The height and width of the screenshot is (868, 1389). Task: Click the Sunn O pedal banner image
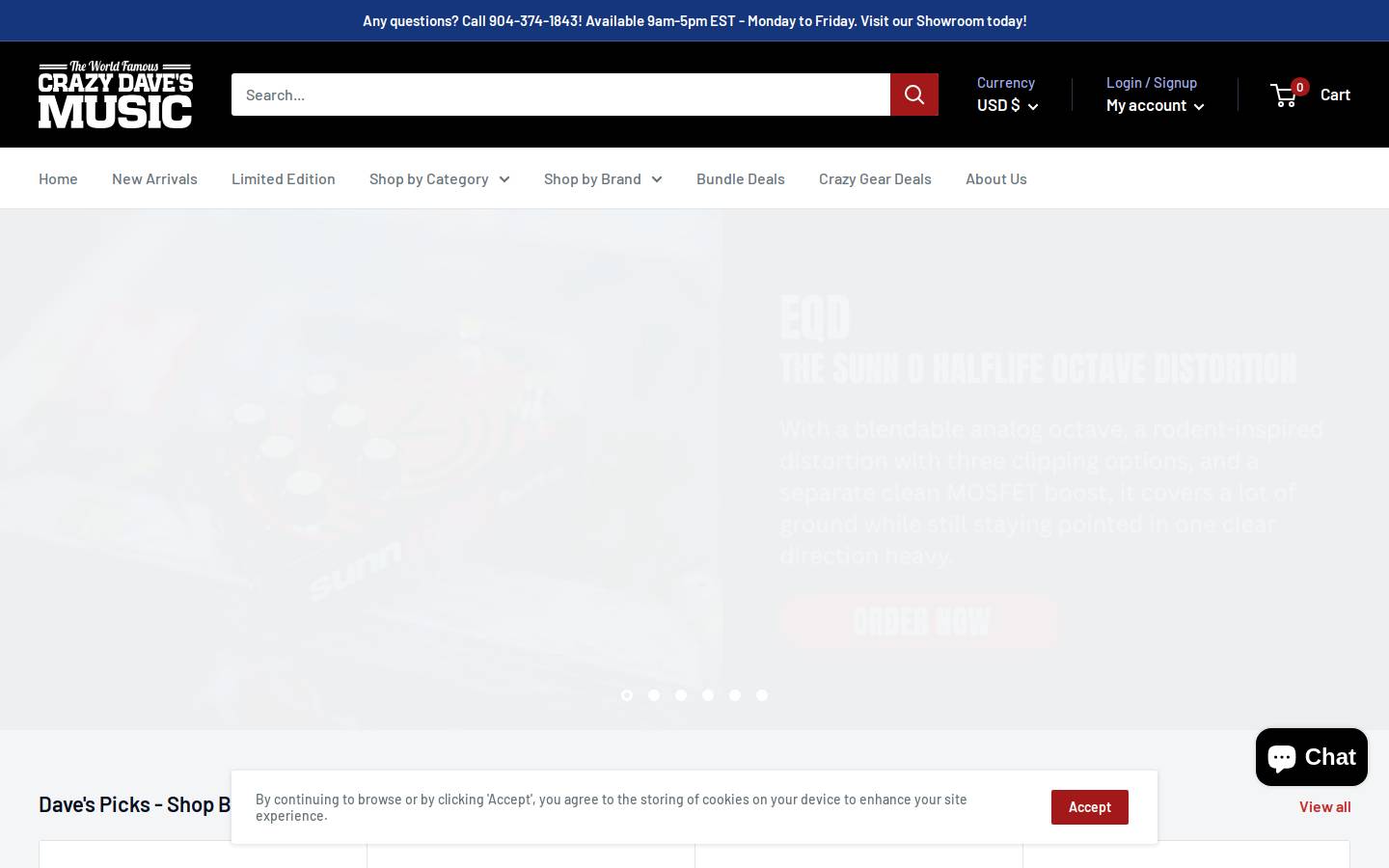point(362,470)
